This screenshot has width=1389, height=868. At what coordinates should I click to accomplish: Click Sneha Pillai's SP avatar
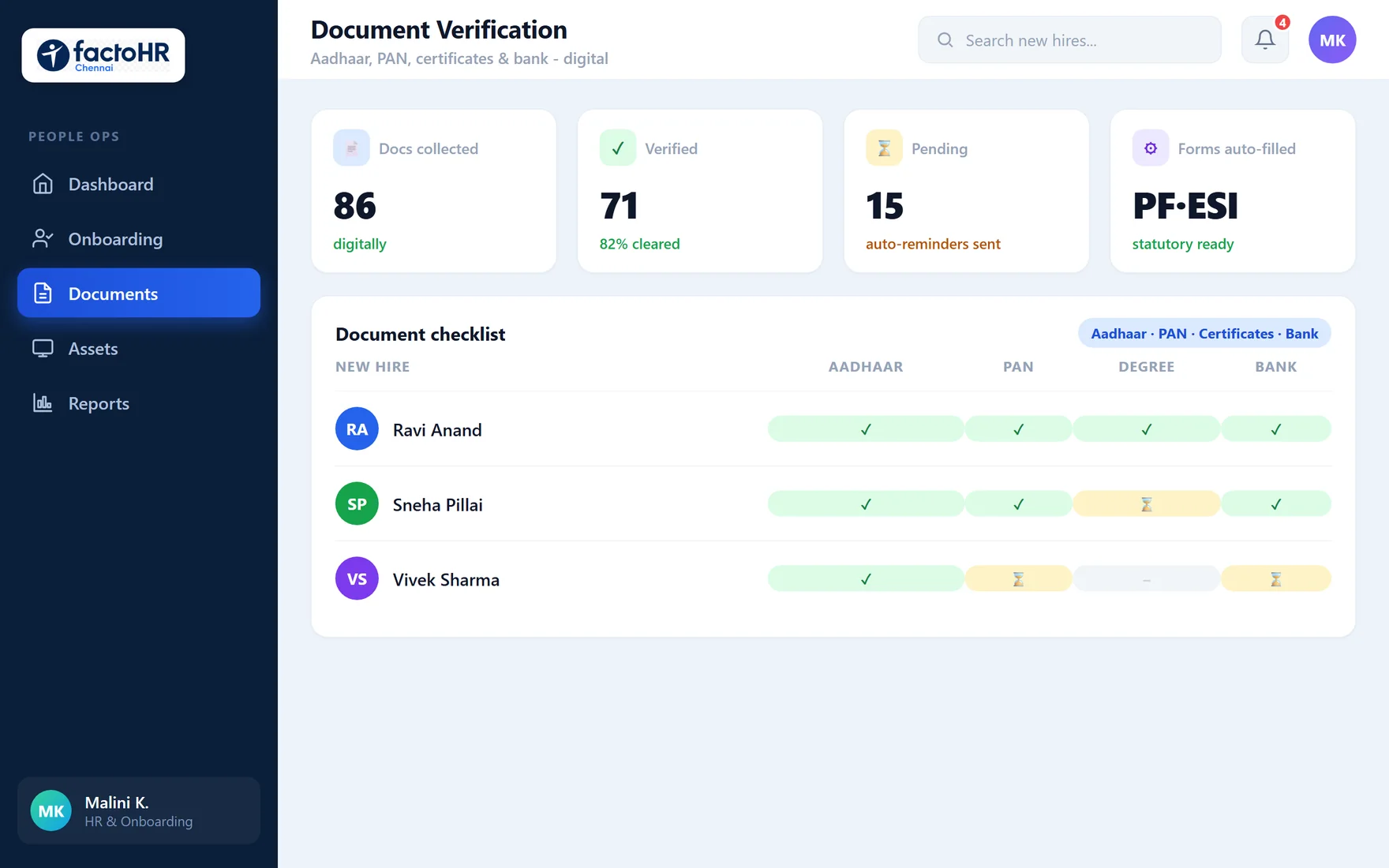[357, 503]
